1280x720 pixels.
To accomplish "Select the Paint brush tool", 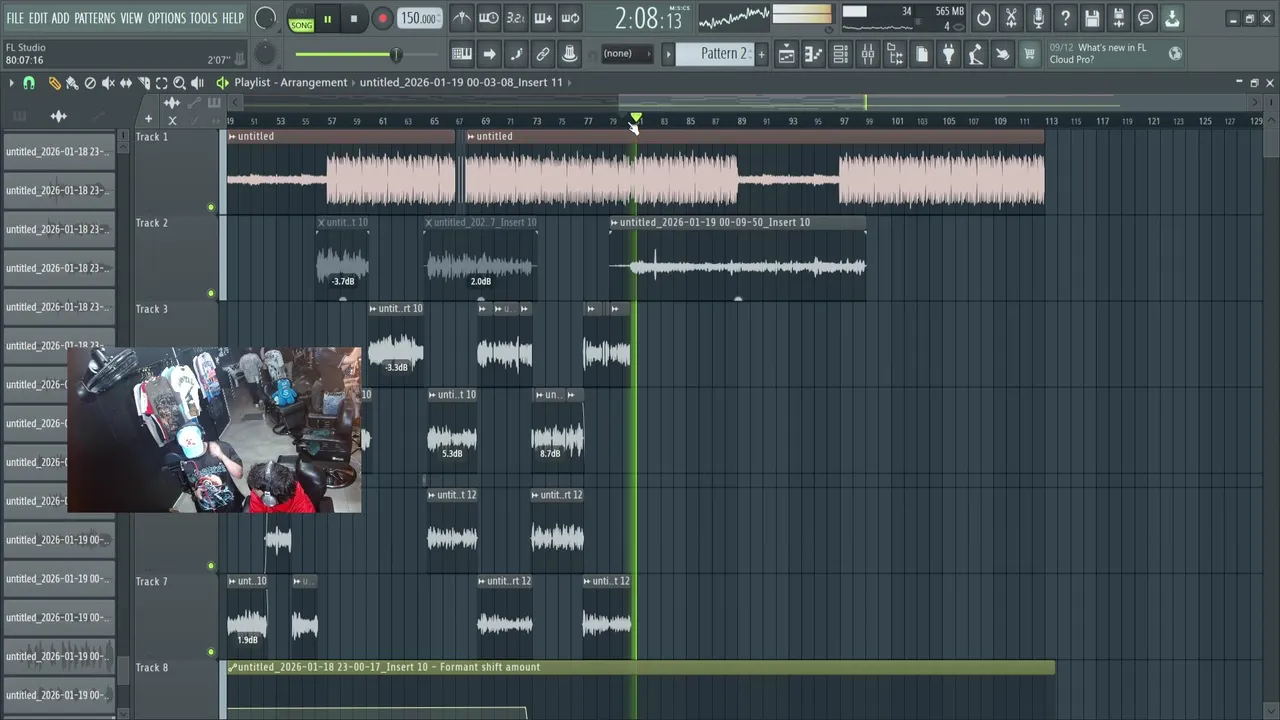I will 72,83.
